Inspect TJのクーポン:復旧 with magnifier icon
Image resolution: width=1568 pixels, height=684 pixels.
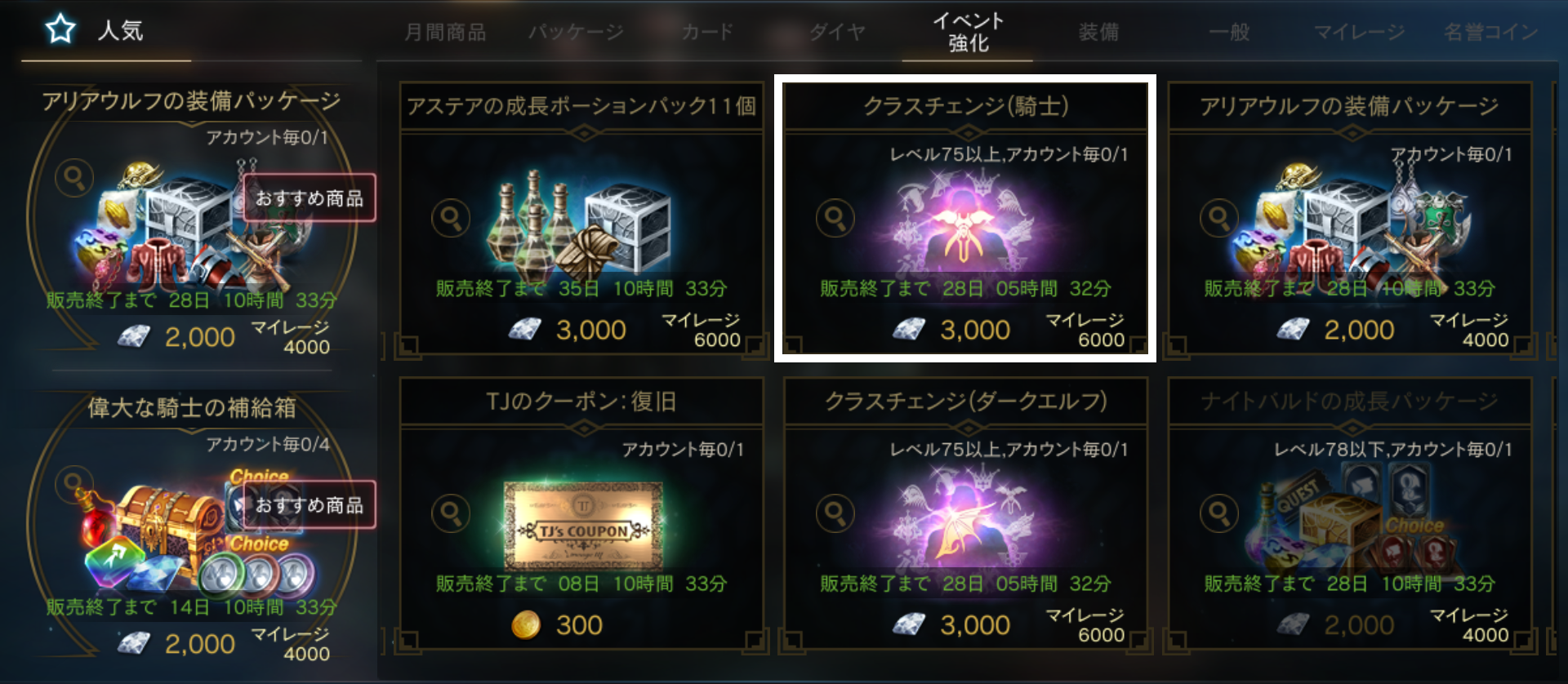click(x=451, y=513)
